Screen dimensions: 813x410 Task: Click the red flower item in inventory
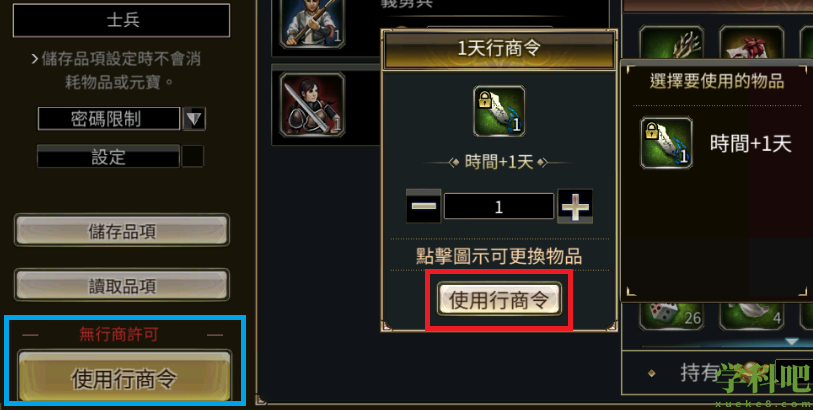(x=751, y=43)
